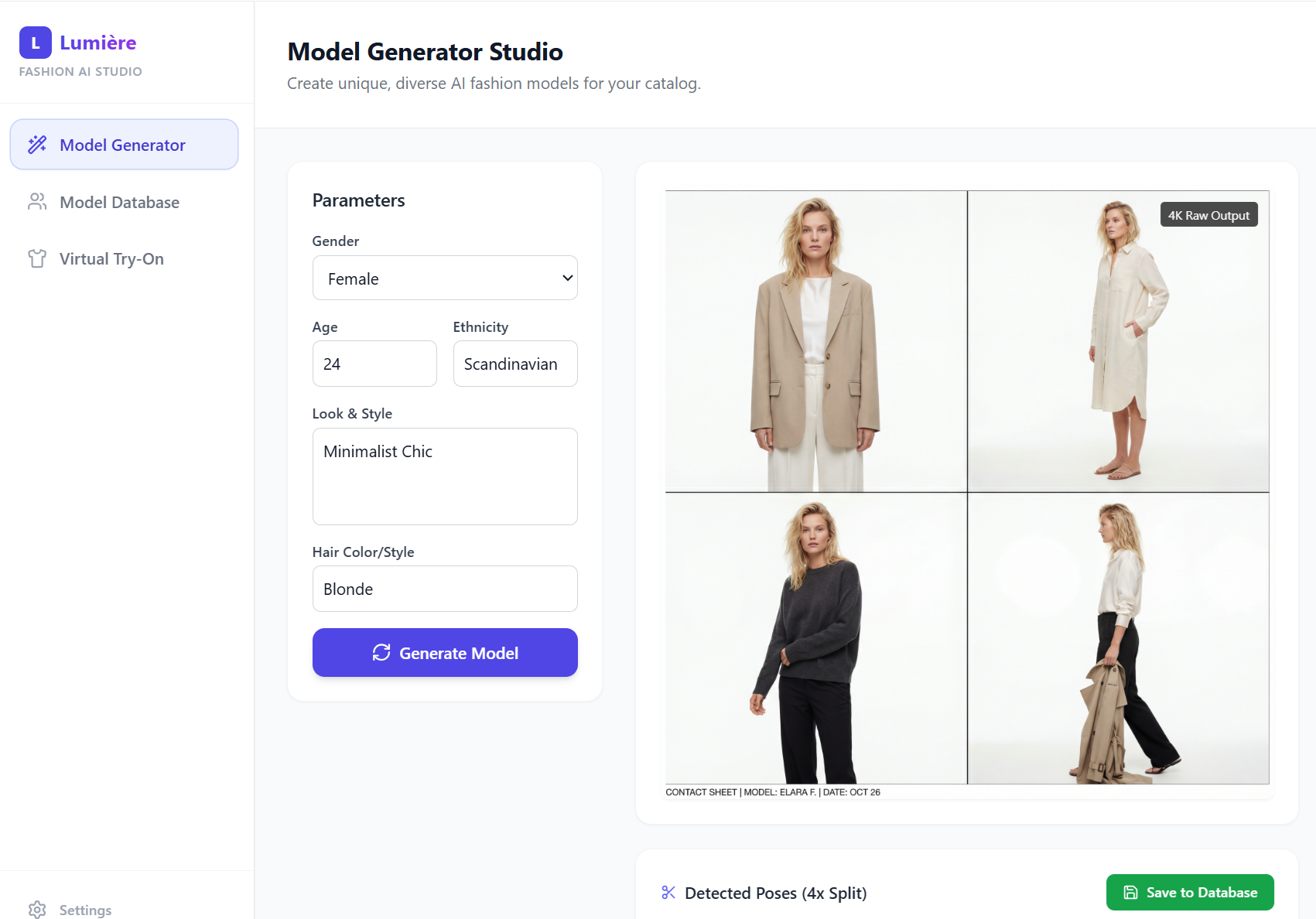Click the FASHION AI STUDIO subtitle
Screen dimensions: 1316x919
[x=80, y=71]
